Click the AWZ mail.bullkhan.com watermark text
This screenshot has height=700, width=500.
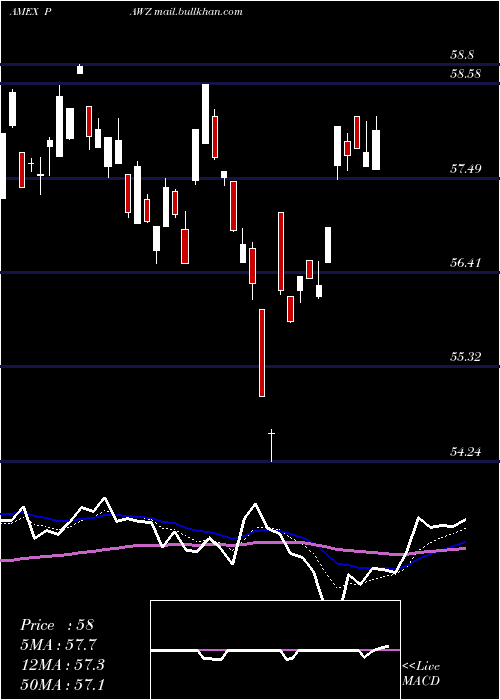[186, 12]
